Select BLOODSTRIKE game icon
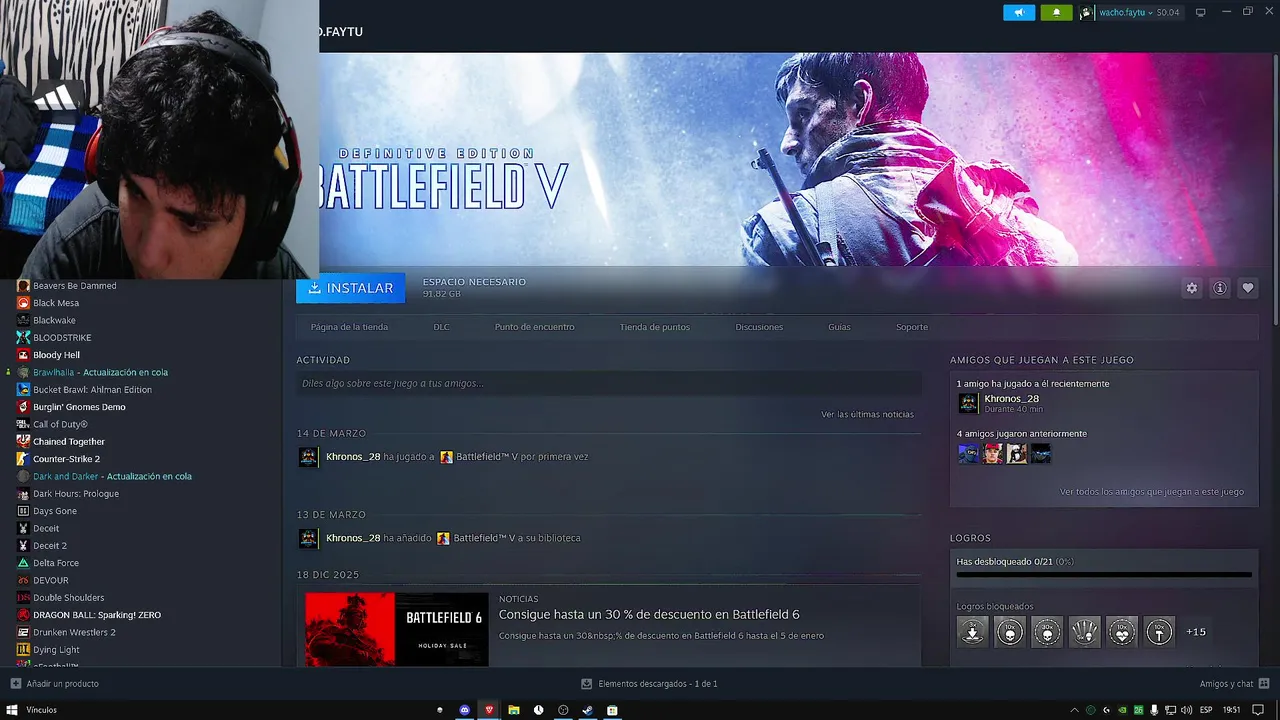 (x=23, y=338)
